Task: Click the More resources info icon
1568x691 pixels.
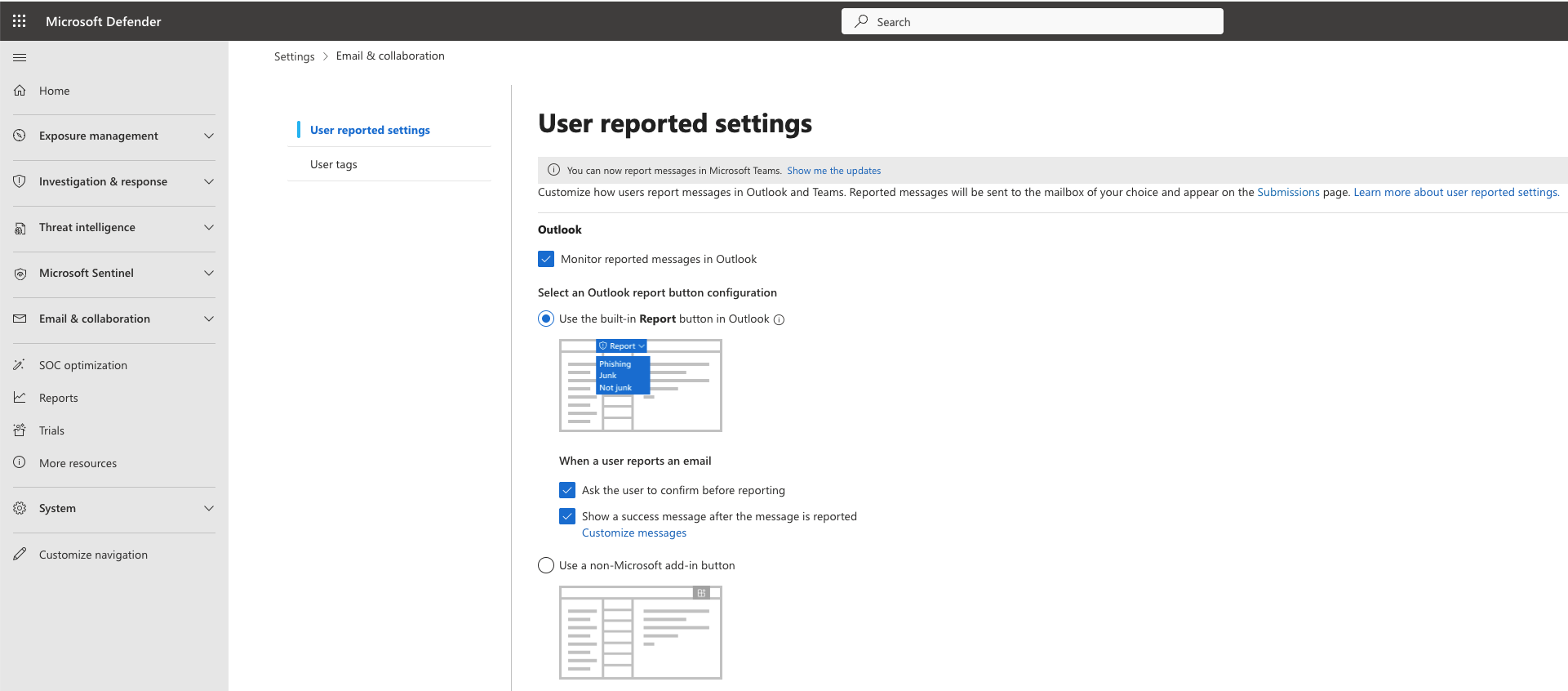Action: point(20,462)
